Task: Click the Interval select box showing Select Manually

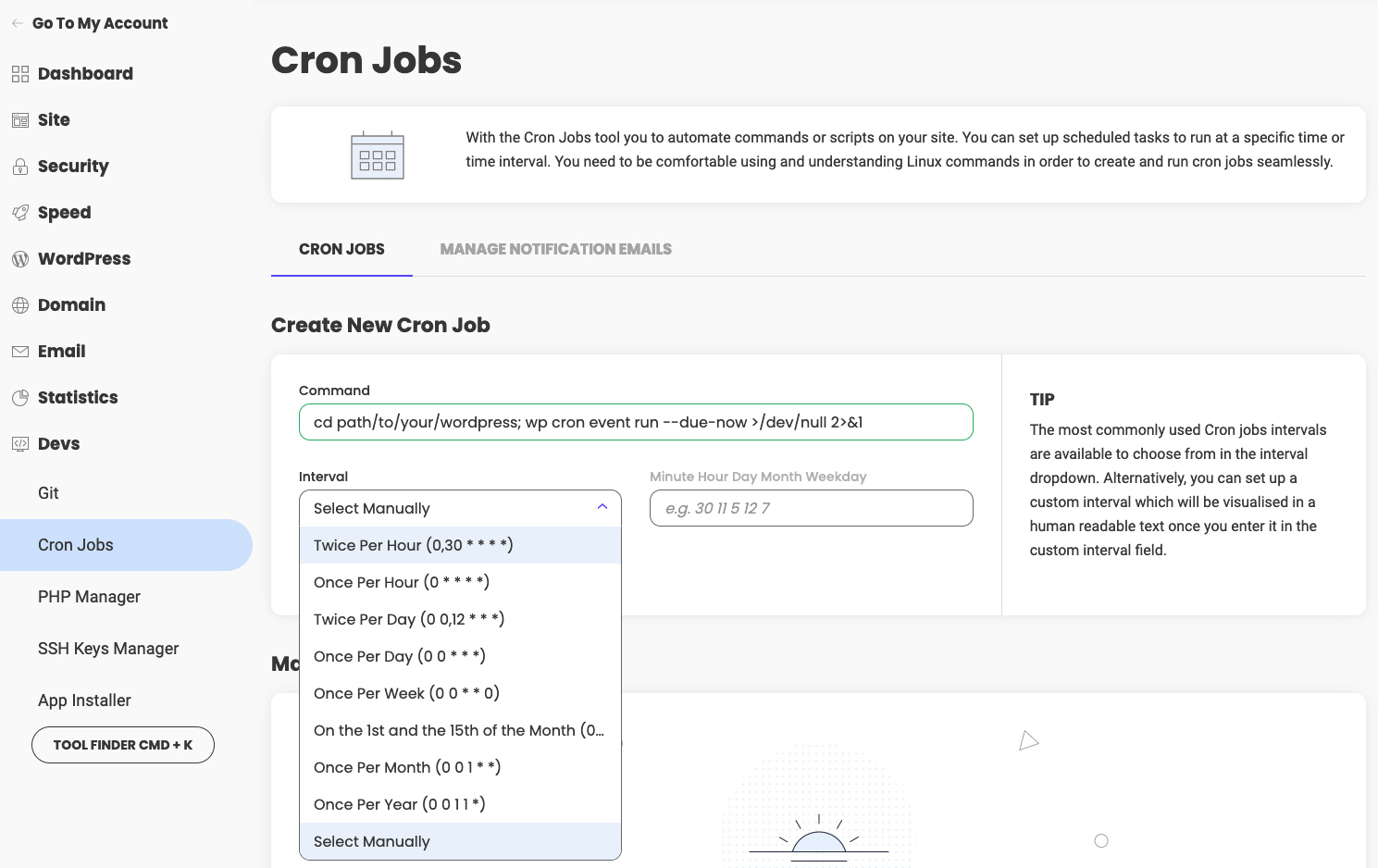Action: [x=460, y=508]
